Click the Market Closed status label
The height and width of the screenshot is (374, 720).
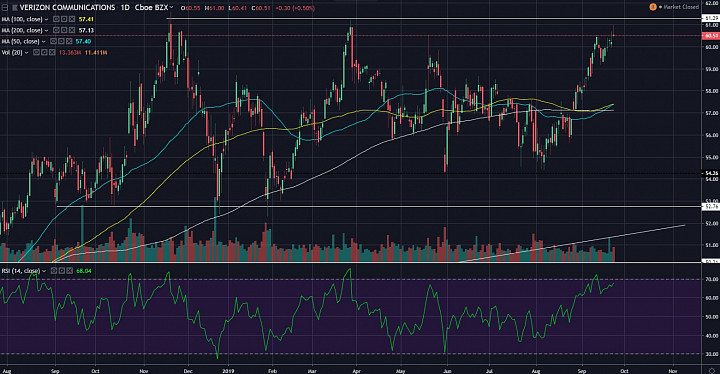coord(681,7)
